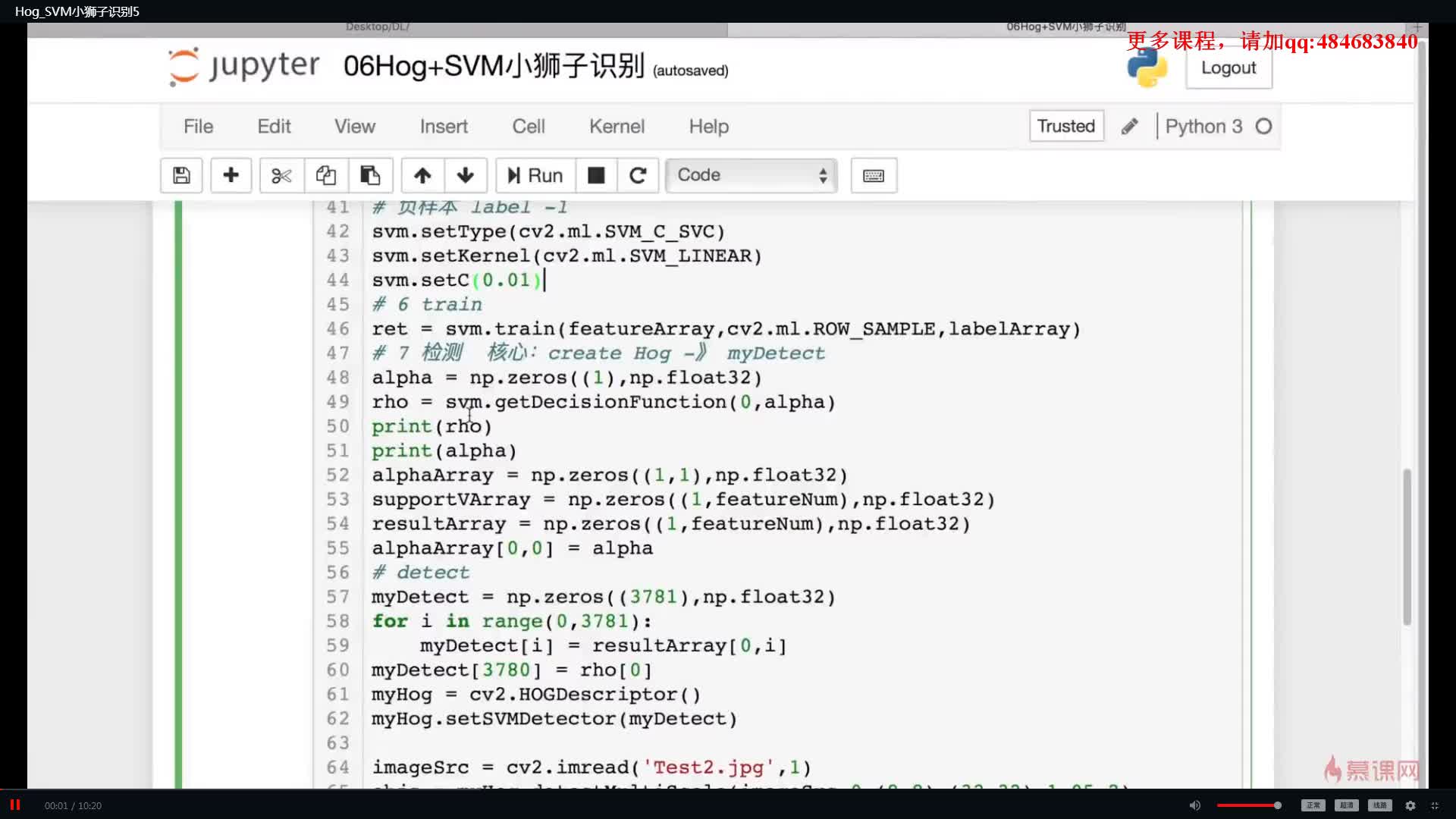Open the Edit menu
The width and height of the screenshot is (1456, 819).
click(x=274, y=127)
